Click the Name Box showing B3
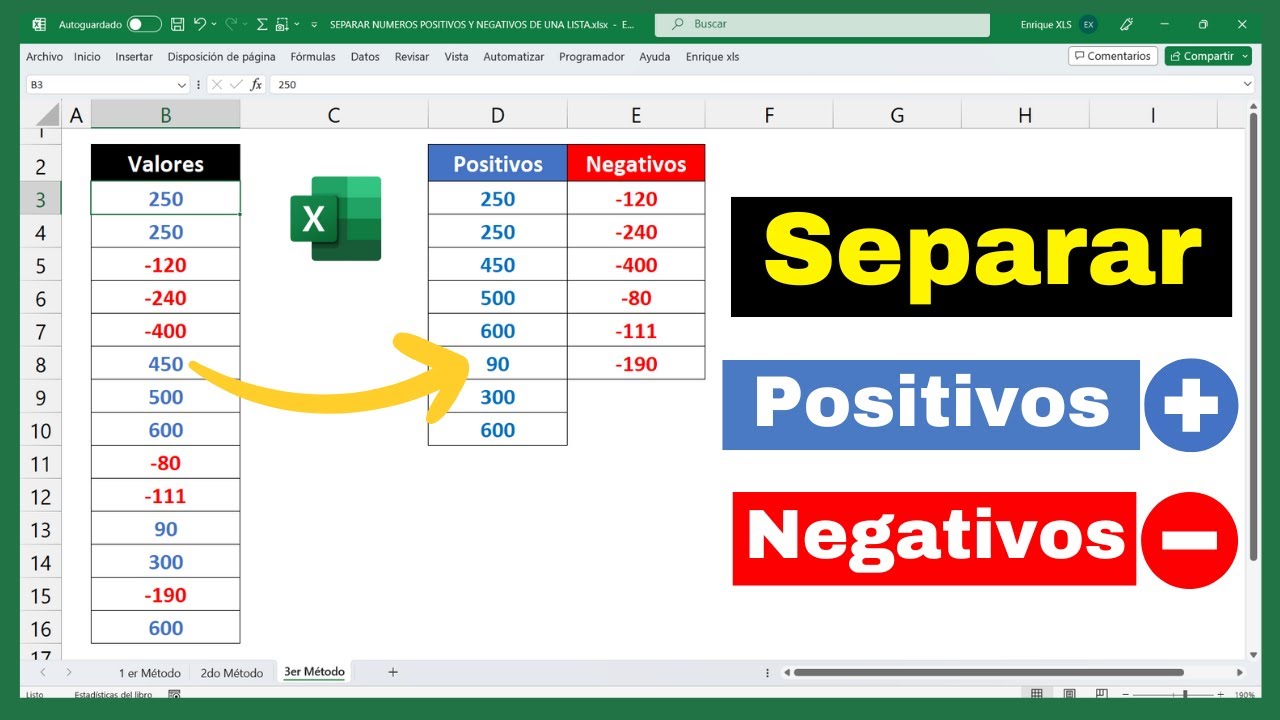The image size is (1280, 720). [100, 85]
